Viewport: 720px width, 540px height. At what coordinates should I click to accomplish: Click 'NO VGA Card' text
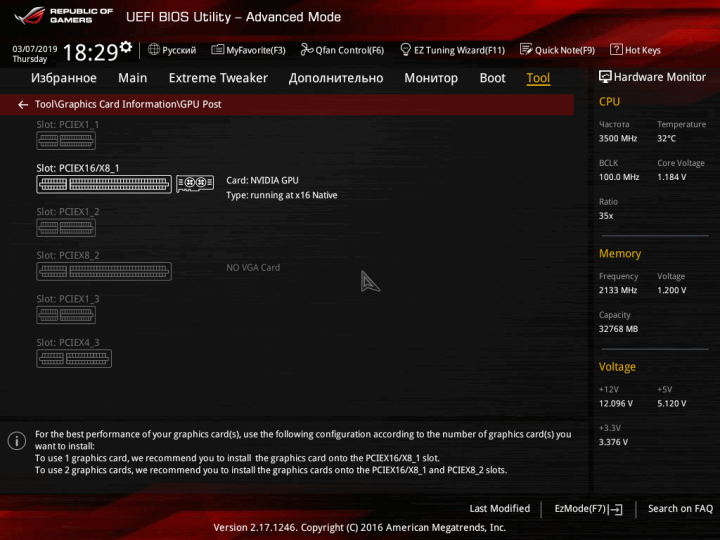tap(253, 268)
